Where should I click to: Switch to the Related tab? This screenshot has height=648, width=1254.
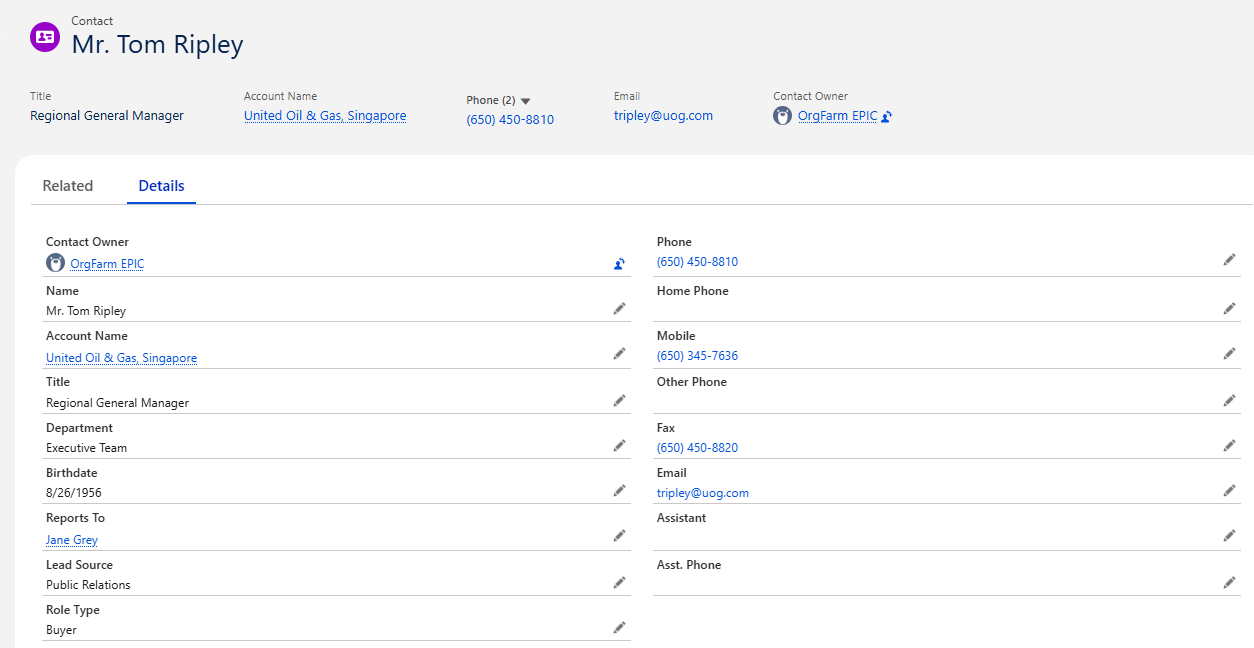[x=68, y=186]
